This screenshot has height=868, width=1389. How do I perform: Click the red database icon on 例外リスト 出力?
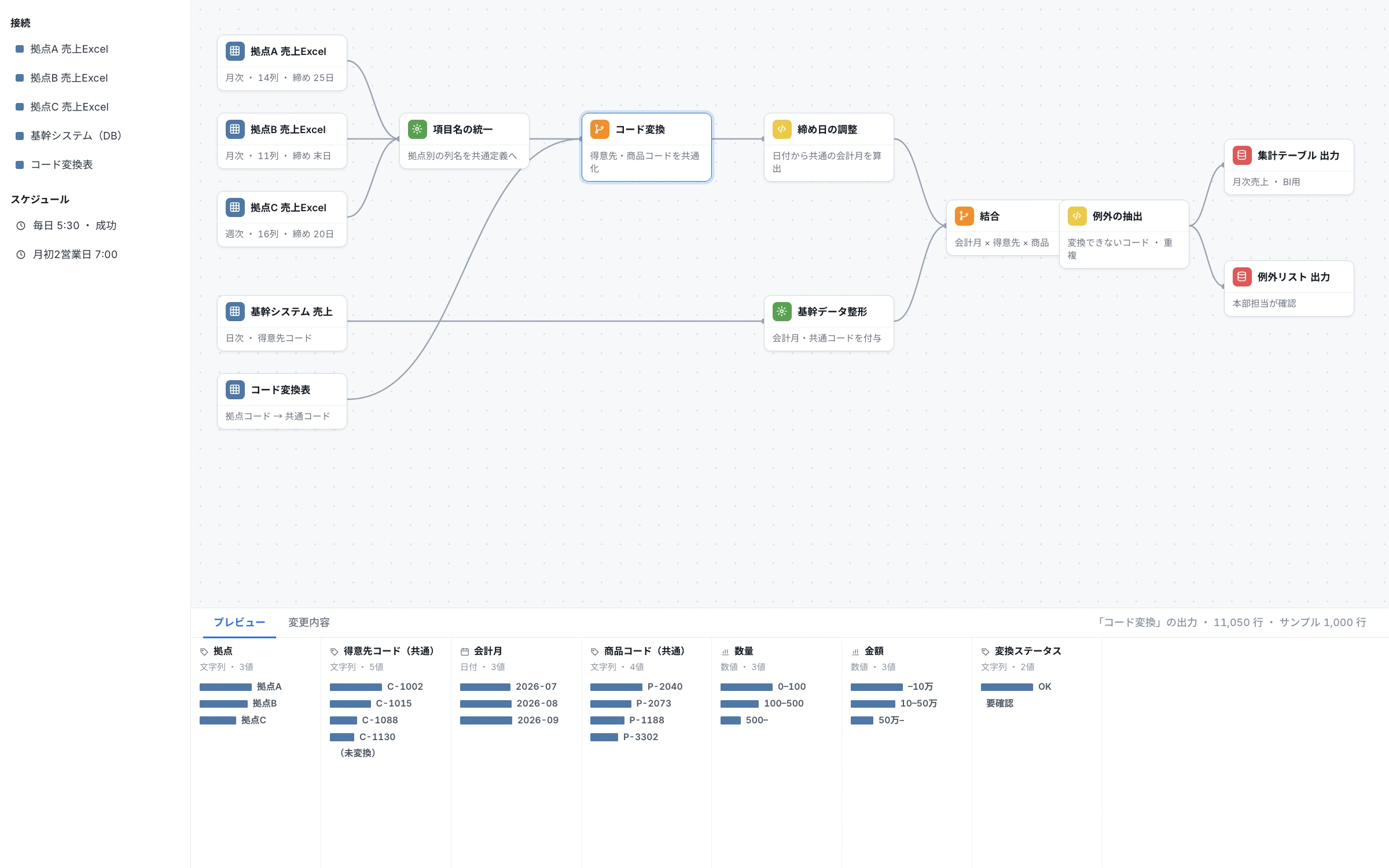[1241, 277]
